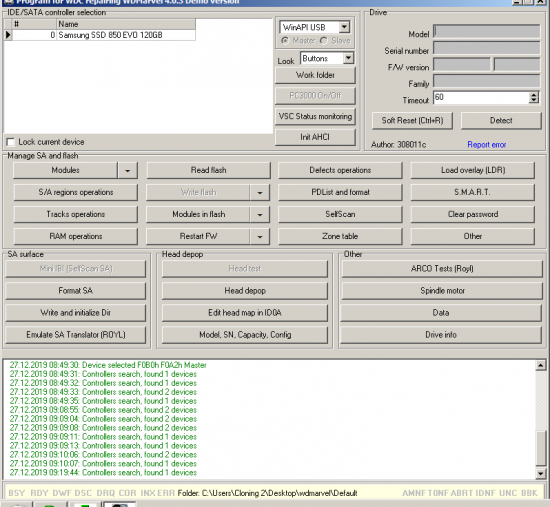Open the WinAPI USB dropdown

pyautogui.click(x=344, y=27)
